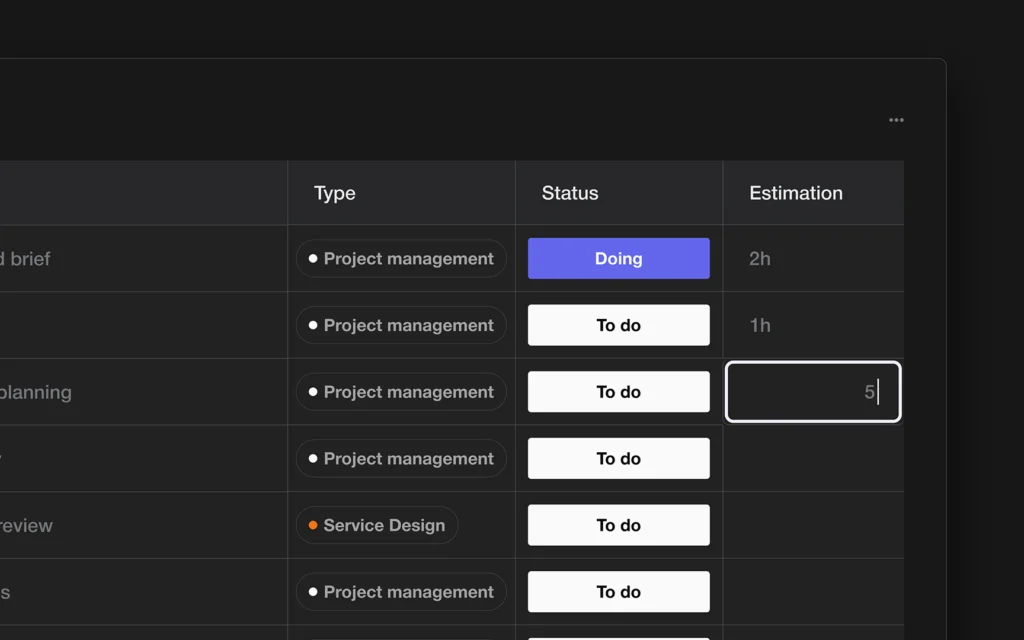Open To do status in Service Design row
Viewport: 1024px width, 640px height.
(x=618, y=525)
